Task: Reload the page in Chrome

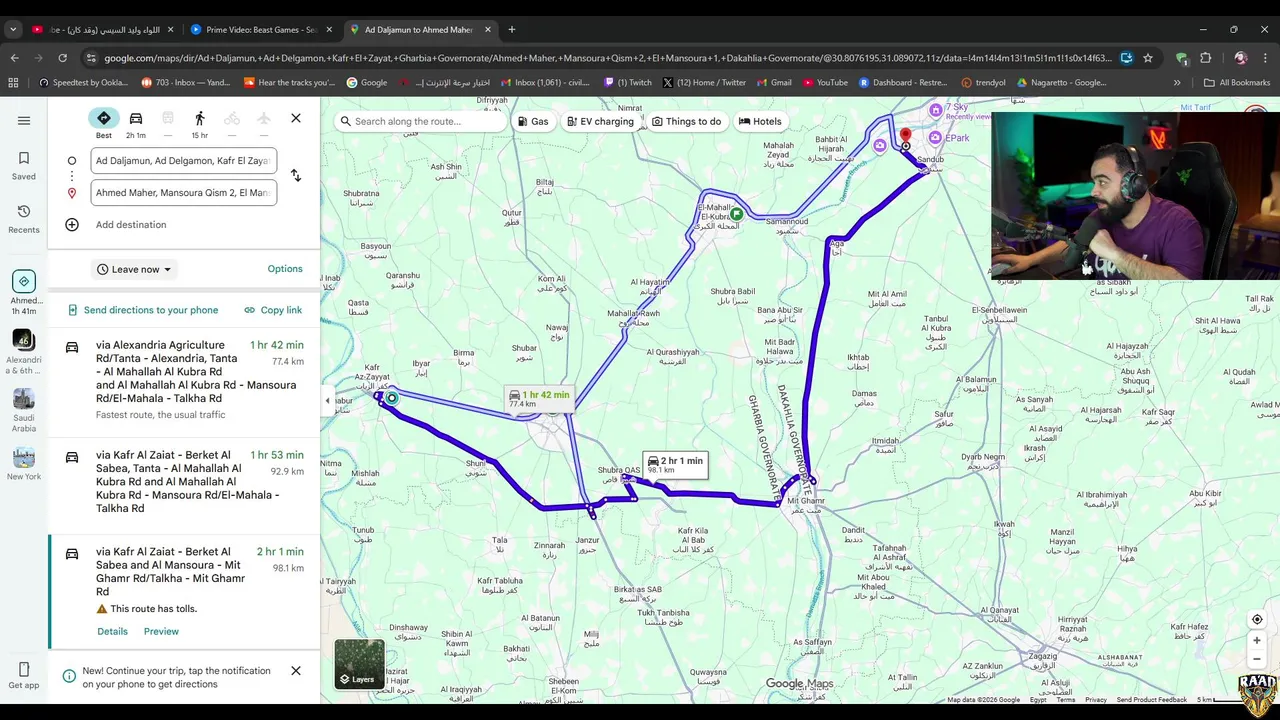Action: 62,58
